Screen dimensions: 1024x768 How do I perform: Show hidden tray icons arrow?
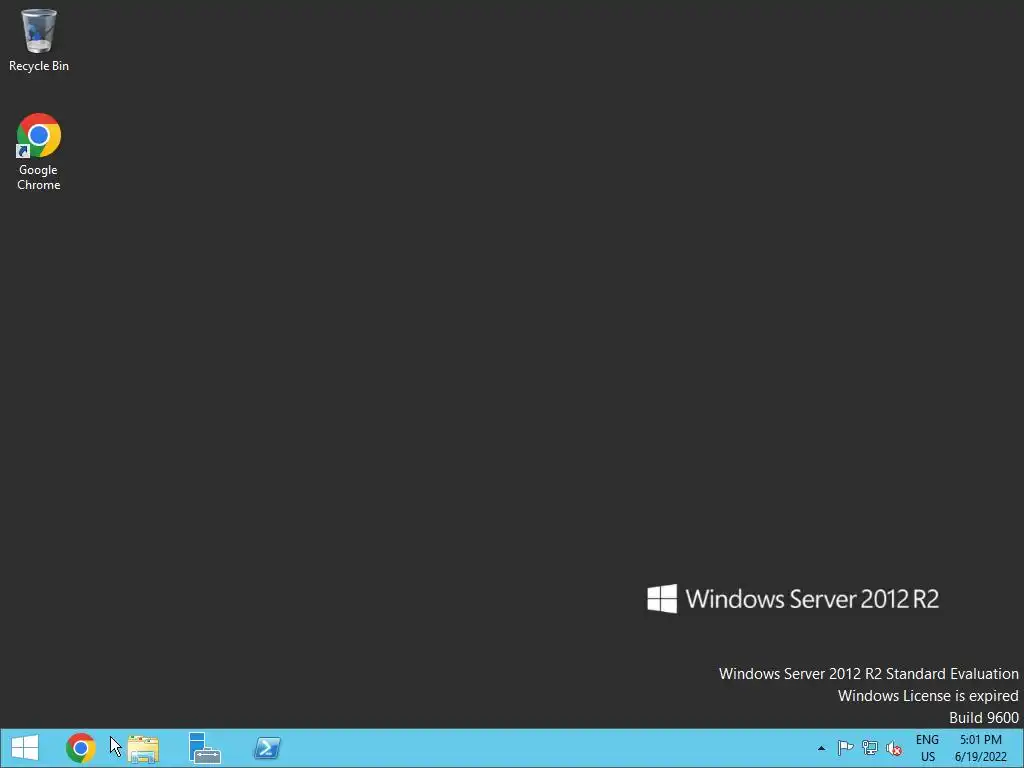click(x=822, y=748)
